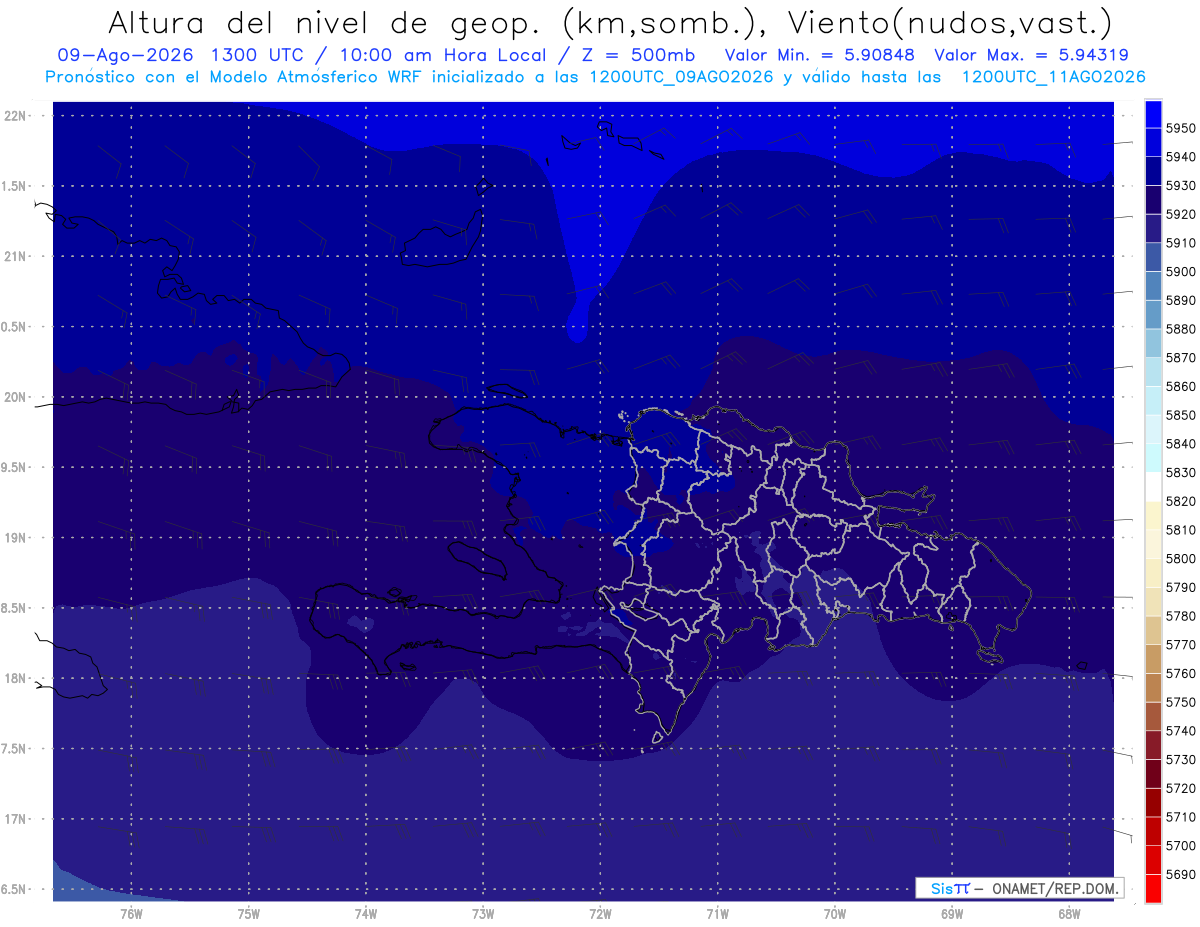Screen dimensions: 1200x927
Task: Click '10:00 am Hora Local' text
Action: pos(446,55)
